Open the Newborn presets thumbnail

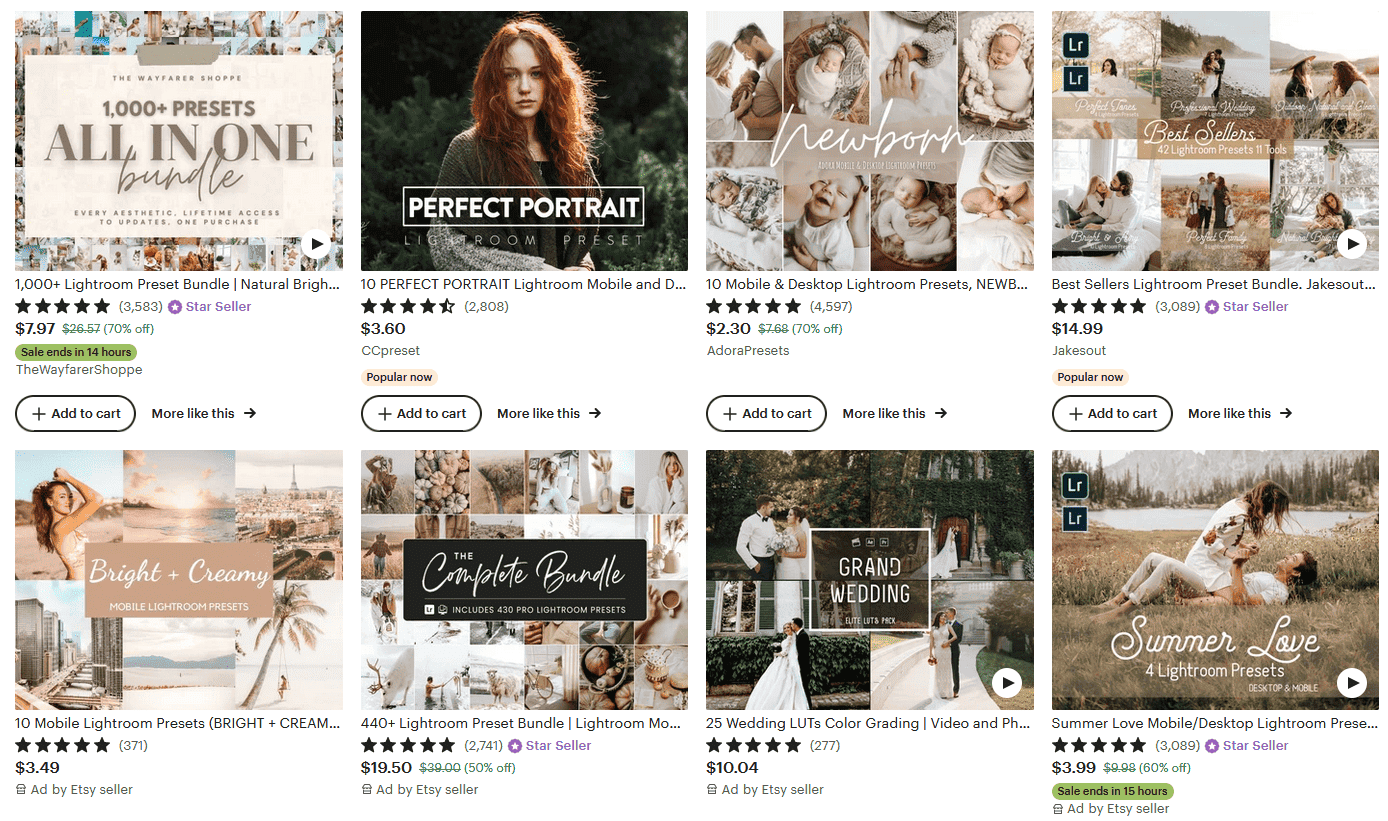[870, 141]
